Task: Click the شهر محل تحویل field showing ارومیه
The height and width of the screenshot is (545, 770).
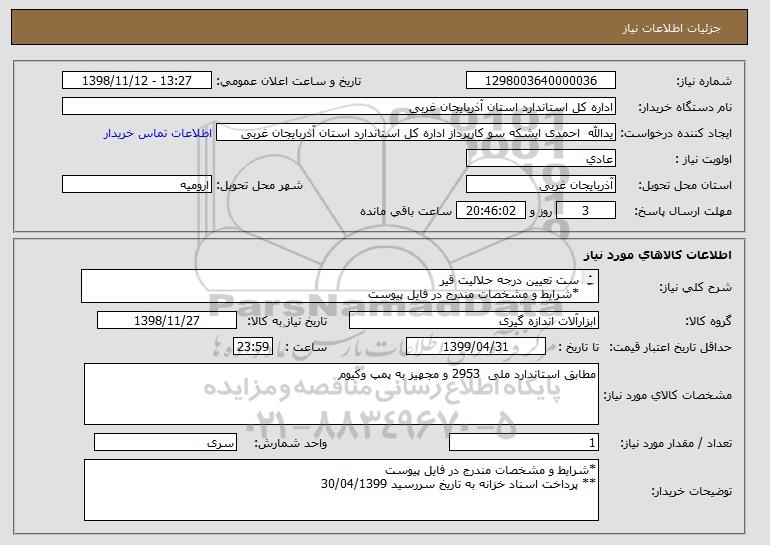Action: click(137, 185)
